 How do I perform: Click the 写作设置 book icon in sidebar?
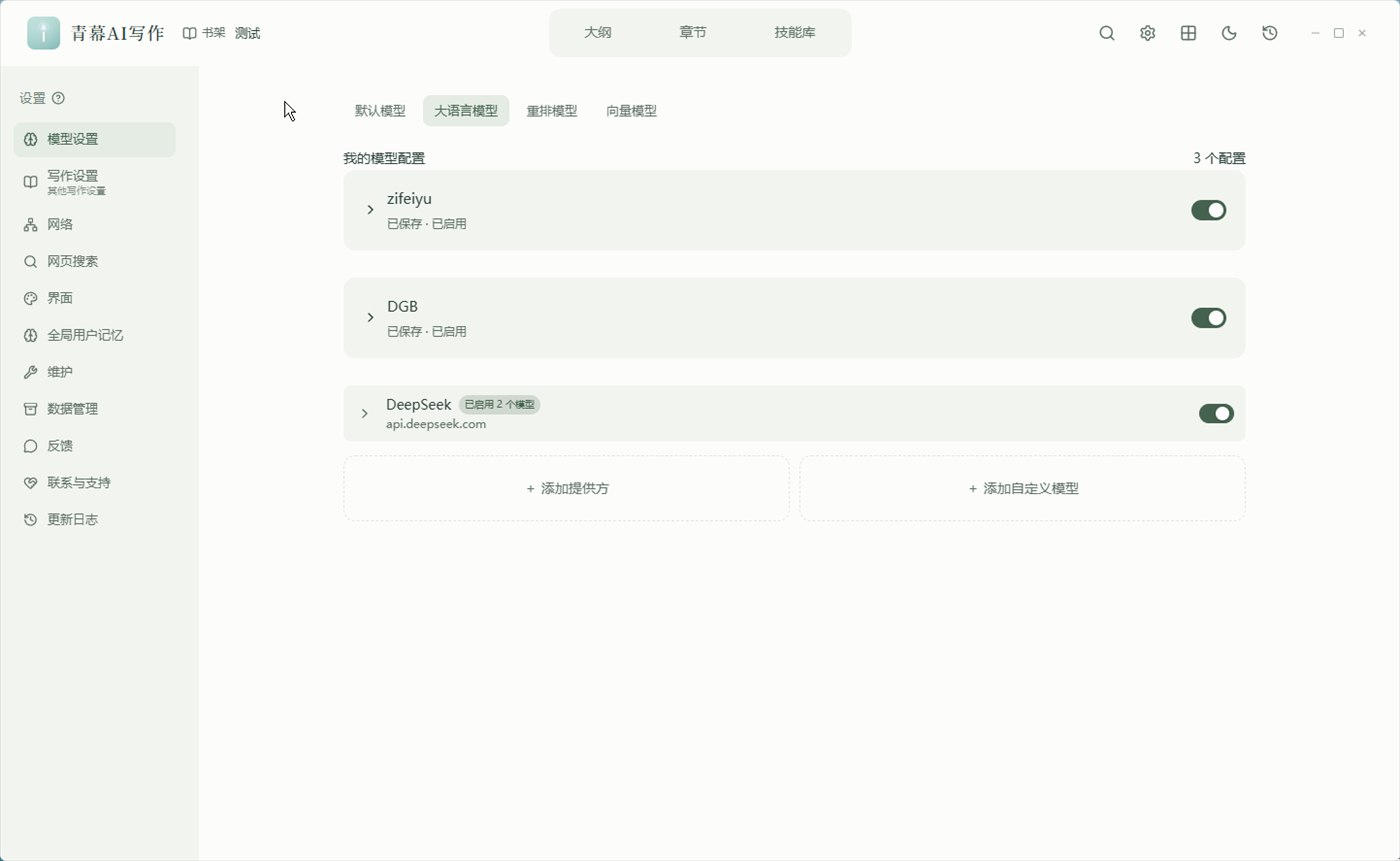coord(30,182)
